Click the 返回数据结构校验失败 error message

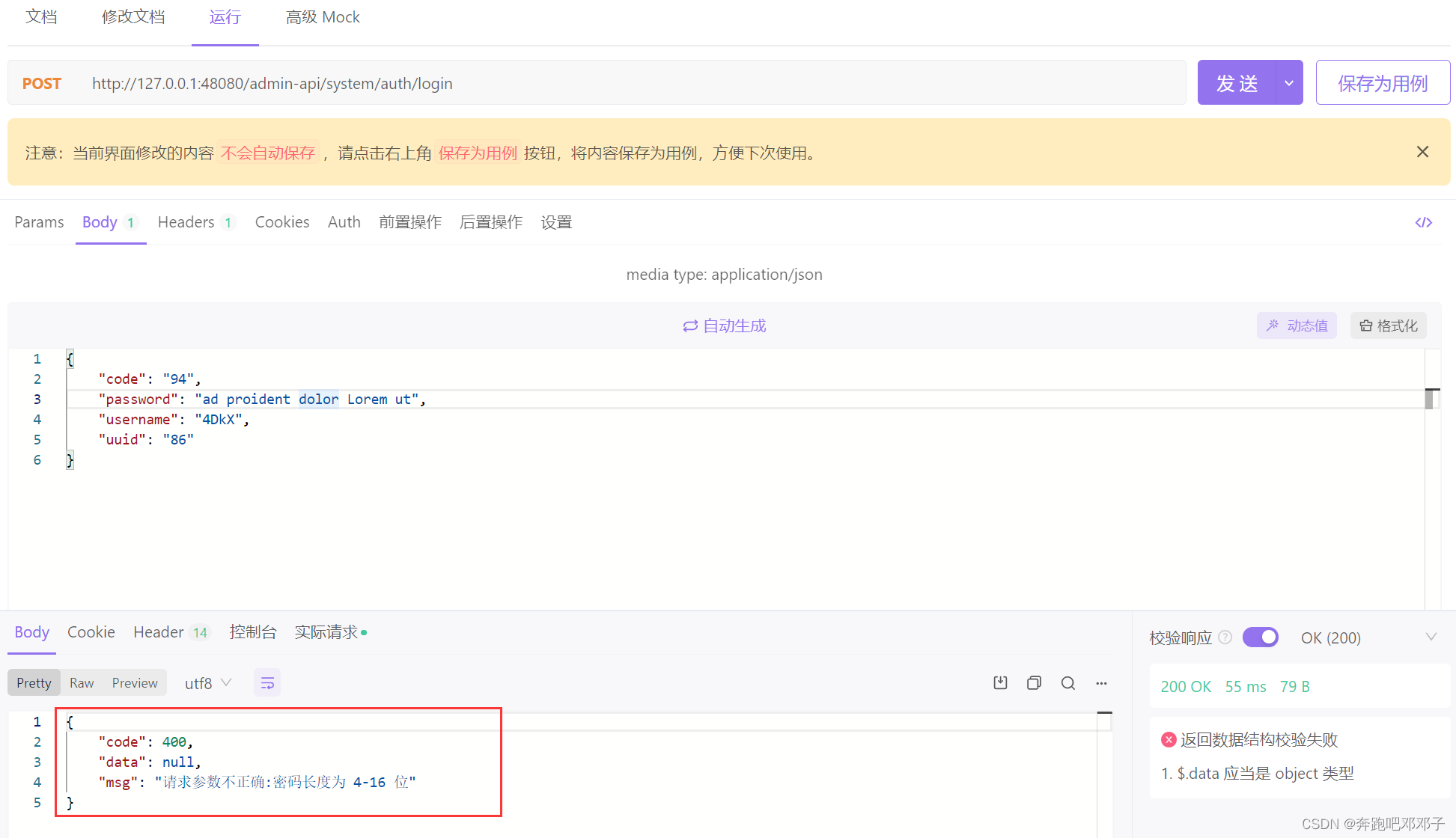tap(1259, 740)
